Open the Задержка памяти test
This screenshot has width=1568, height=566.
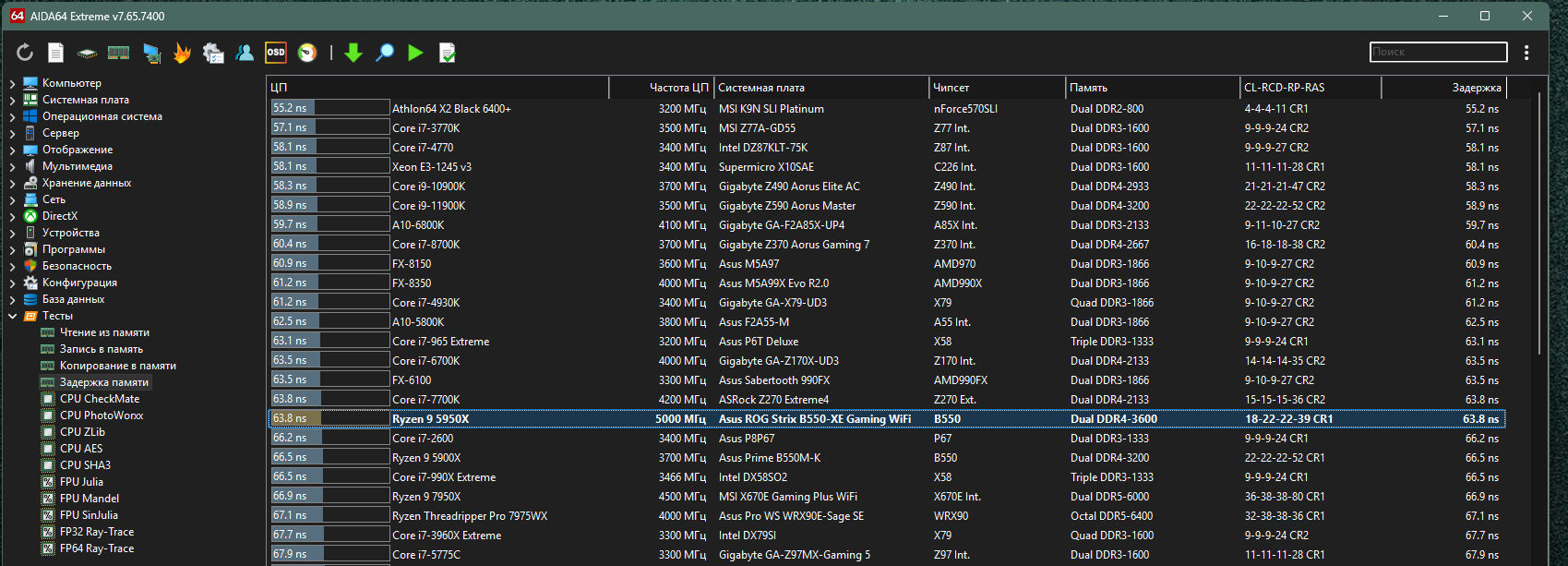104,382
